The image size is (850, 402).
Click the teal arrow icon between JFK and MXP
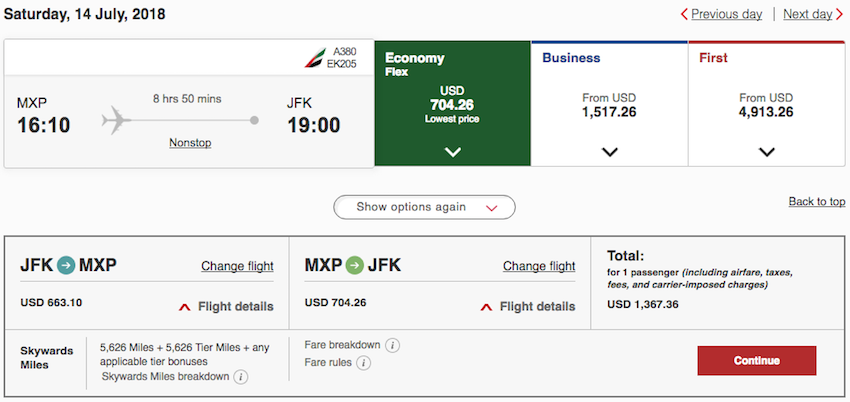point(66,265)
